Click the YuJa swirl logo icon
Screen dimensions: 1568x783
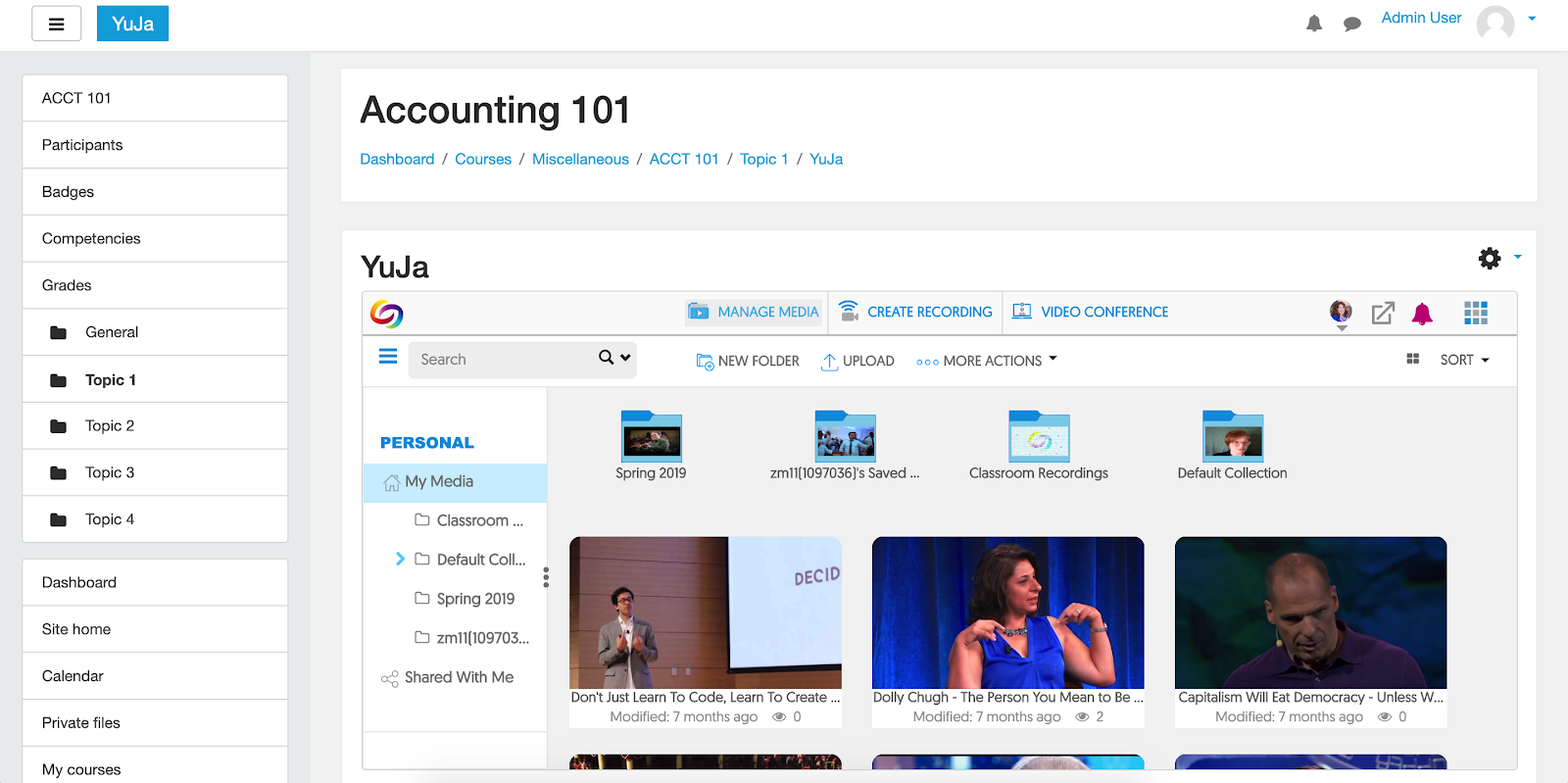click(387, 314)
